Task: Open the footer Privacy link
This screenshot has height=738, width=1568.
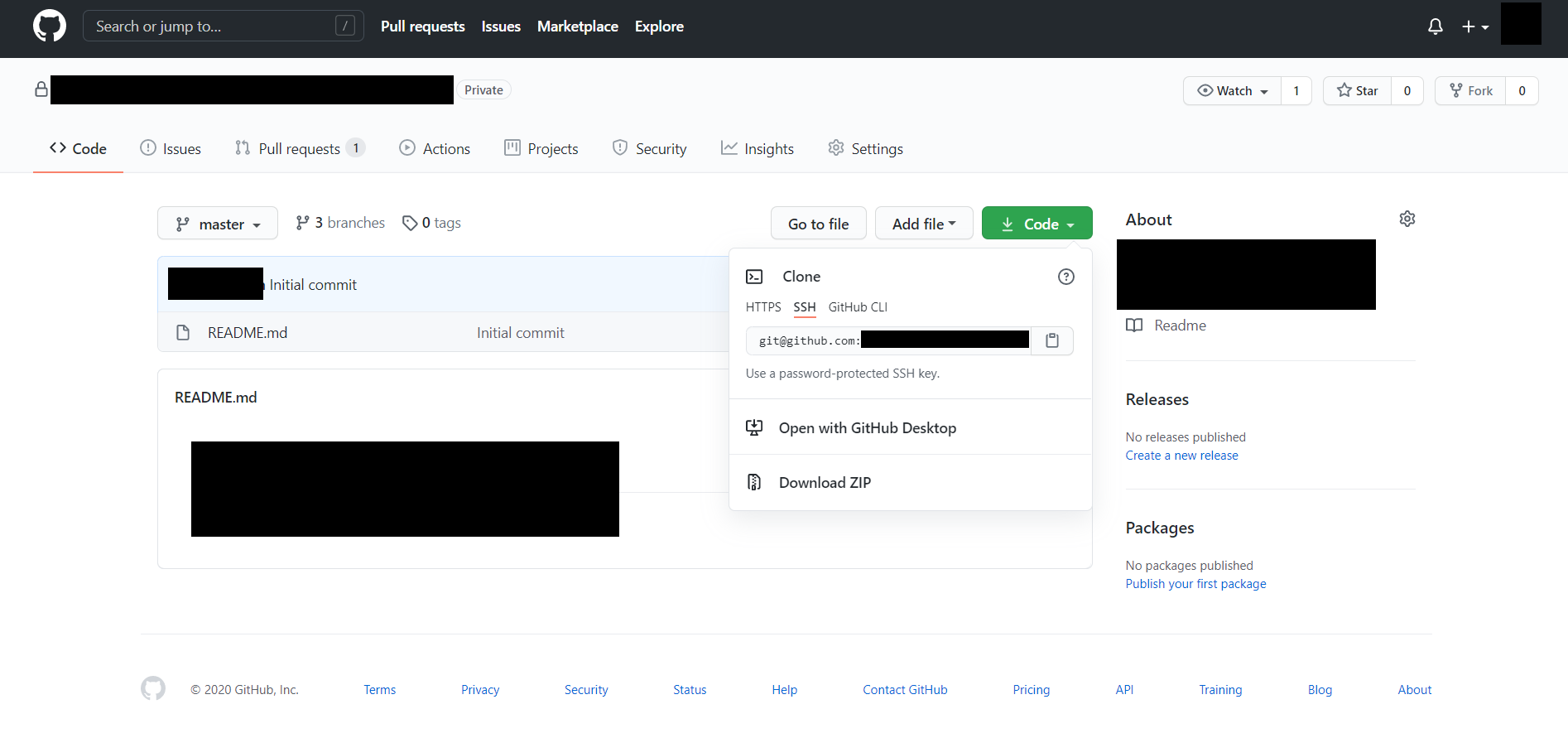Action: tap(480, 690)
